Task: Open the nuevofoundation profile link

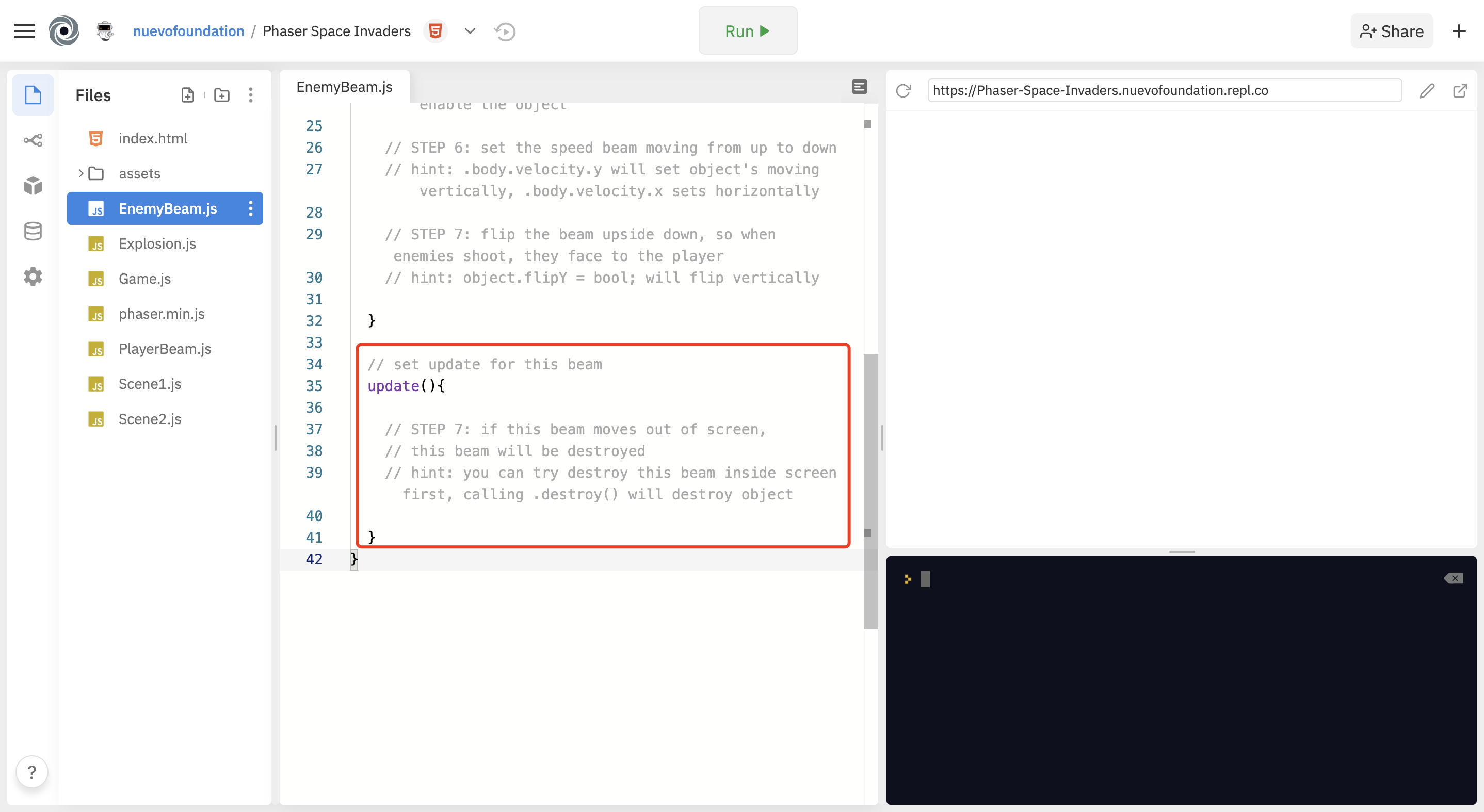Action: coord(188,31)
